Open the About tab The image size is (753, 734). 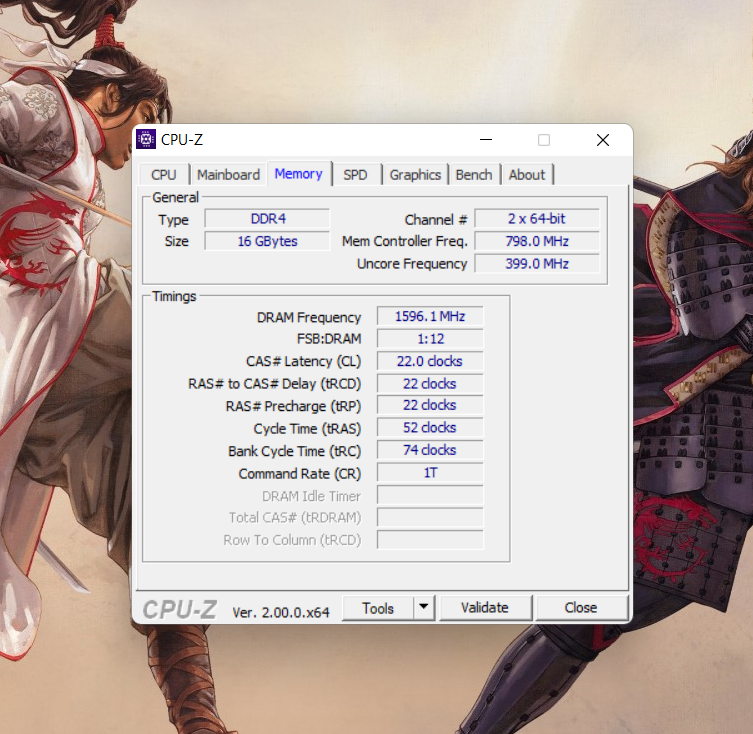point(527,175)
